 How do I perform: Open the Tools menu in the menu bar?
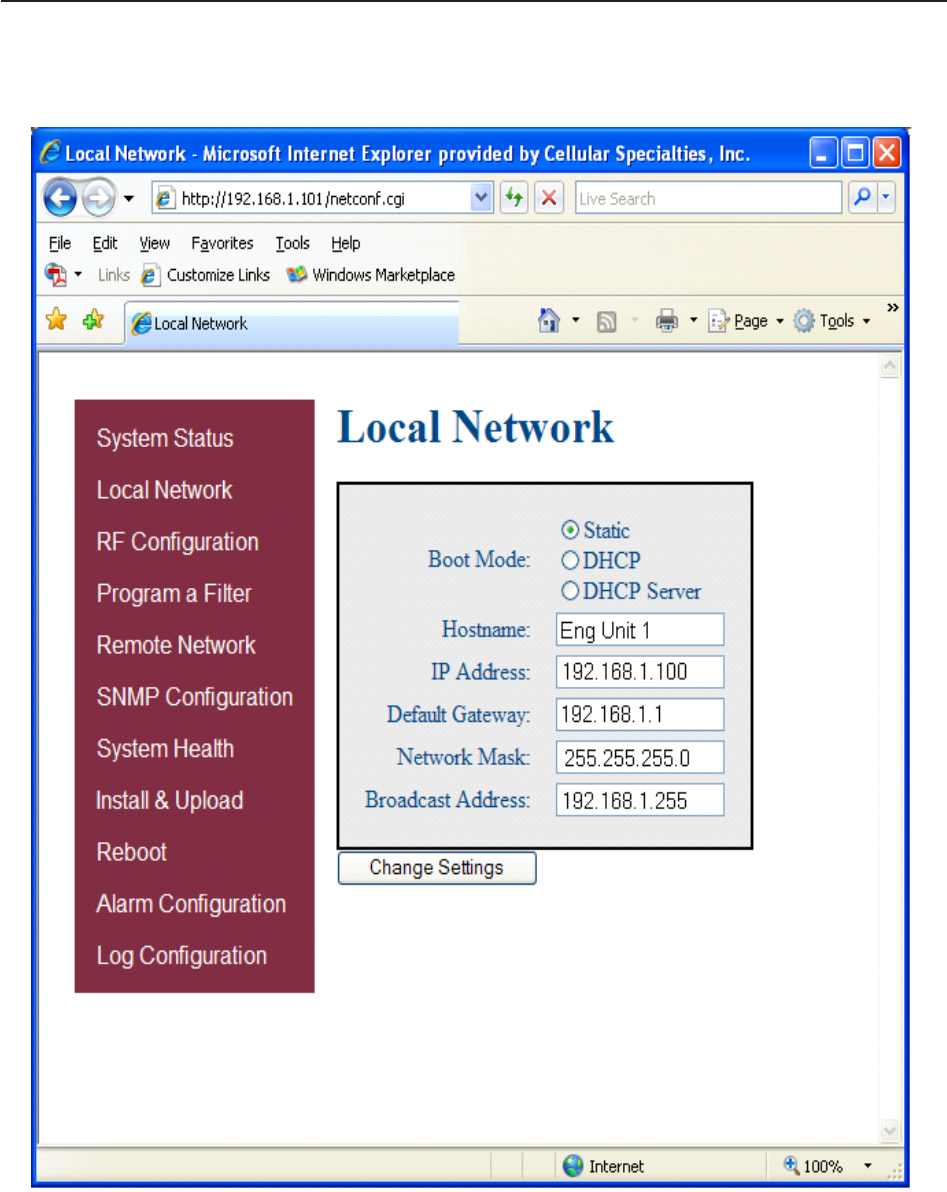point(293,243)
